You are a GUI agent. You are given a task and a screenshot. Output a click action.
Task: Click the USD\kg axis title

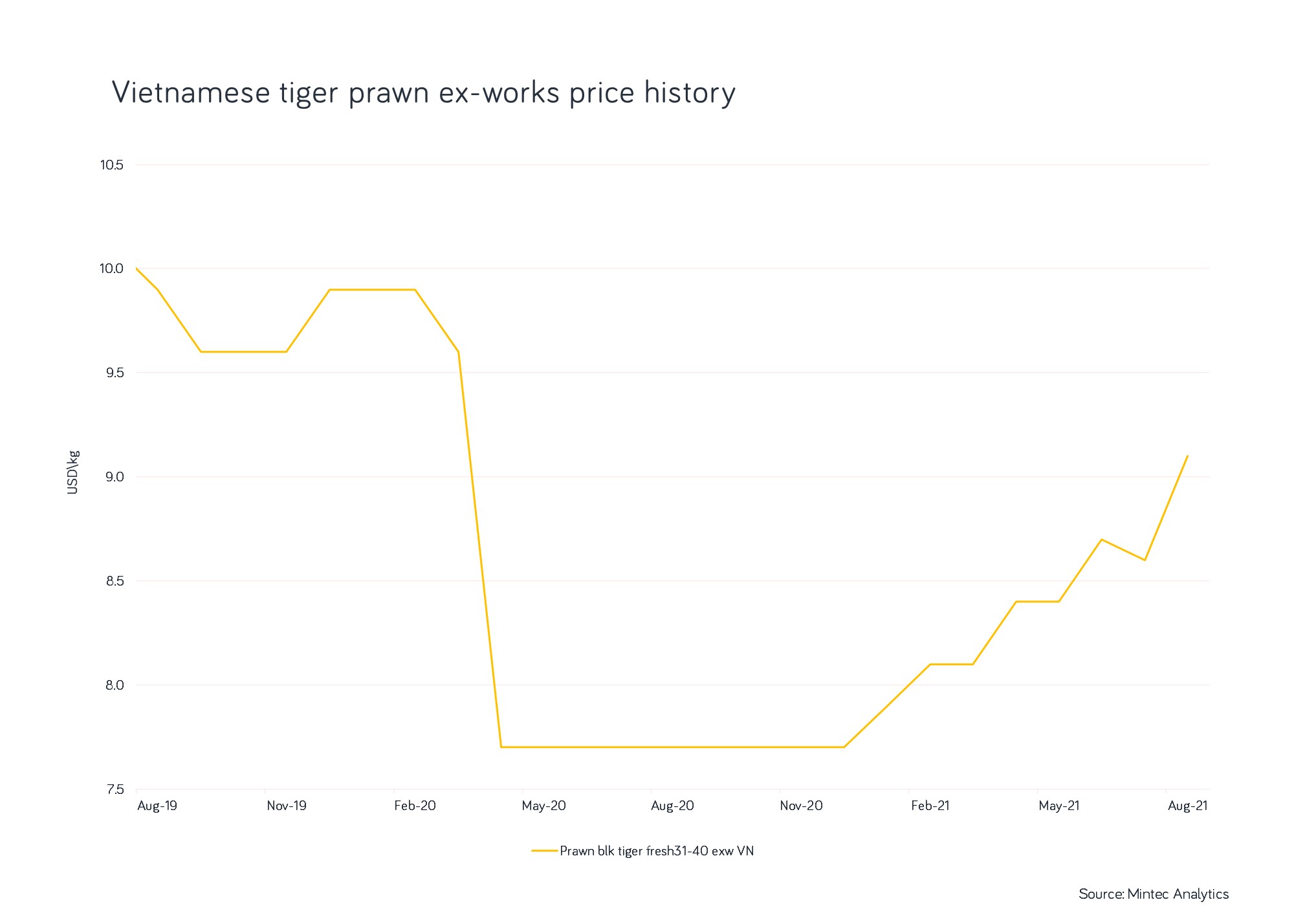click(72, 472)
